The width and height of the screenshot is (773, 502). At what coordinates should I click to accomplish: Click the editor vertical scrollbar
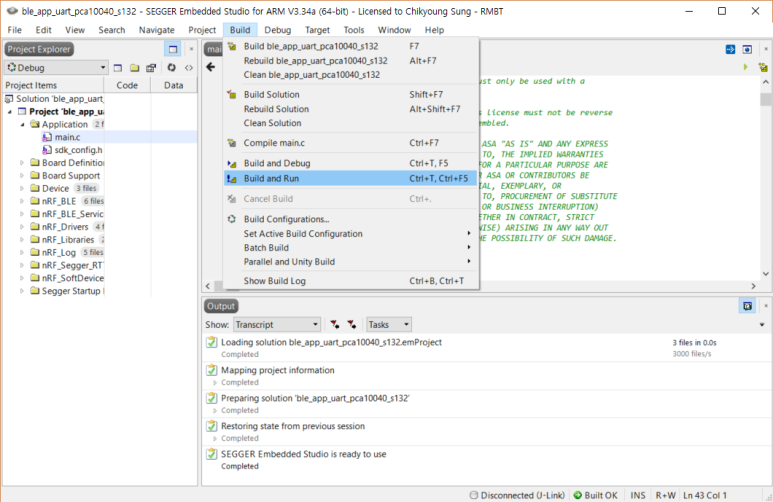(766, 178)
